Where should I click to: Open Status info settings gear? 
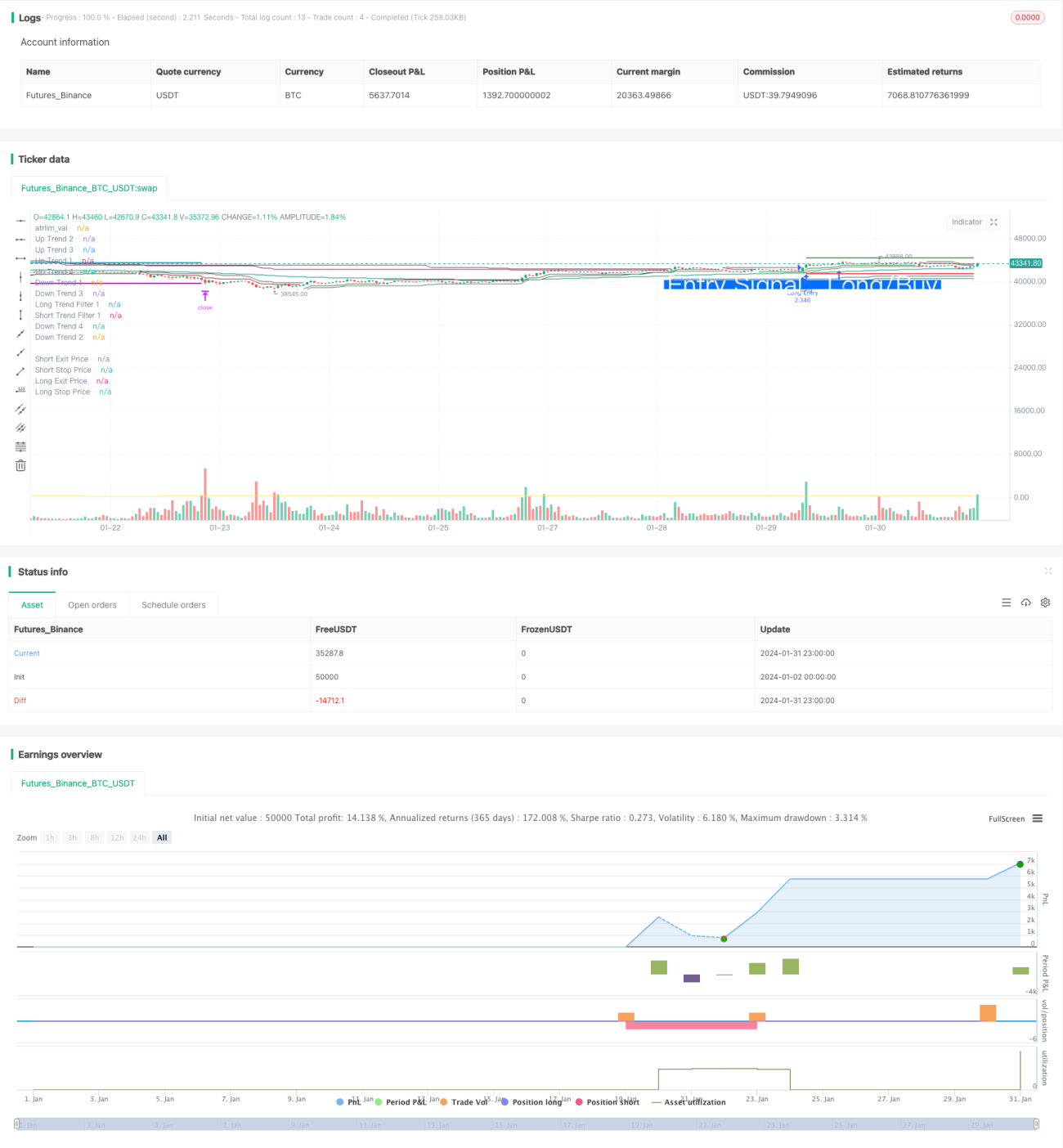1045,603
